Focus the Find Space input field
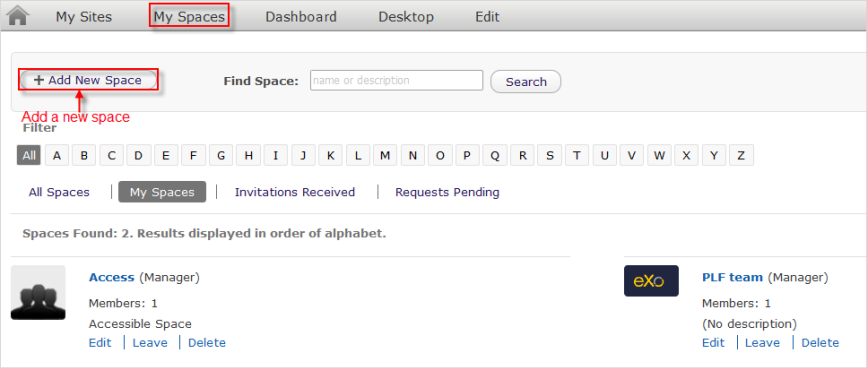This screenshot has width=867, height=368. (x=396, y=80)
